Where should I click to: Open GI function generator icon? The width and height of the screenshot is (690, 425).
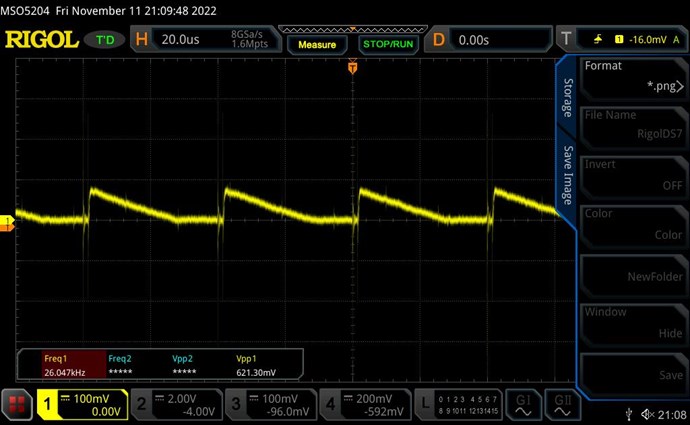pyautogui.click(x=523, y=405)
